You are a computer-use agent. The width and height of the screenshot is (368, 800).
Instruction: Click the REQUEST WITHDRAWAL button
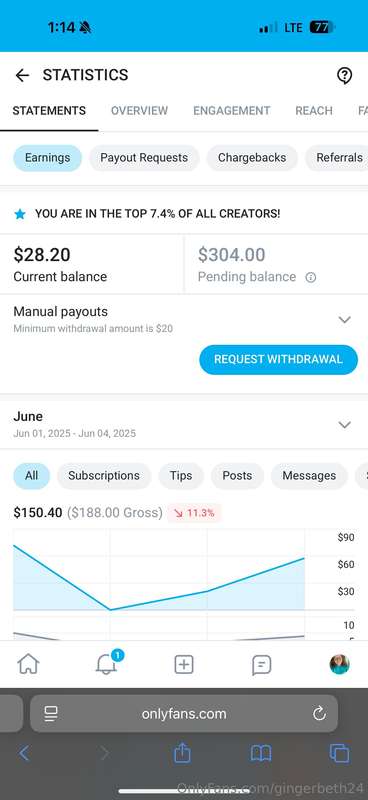point(279,359)
